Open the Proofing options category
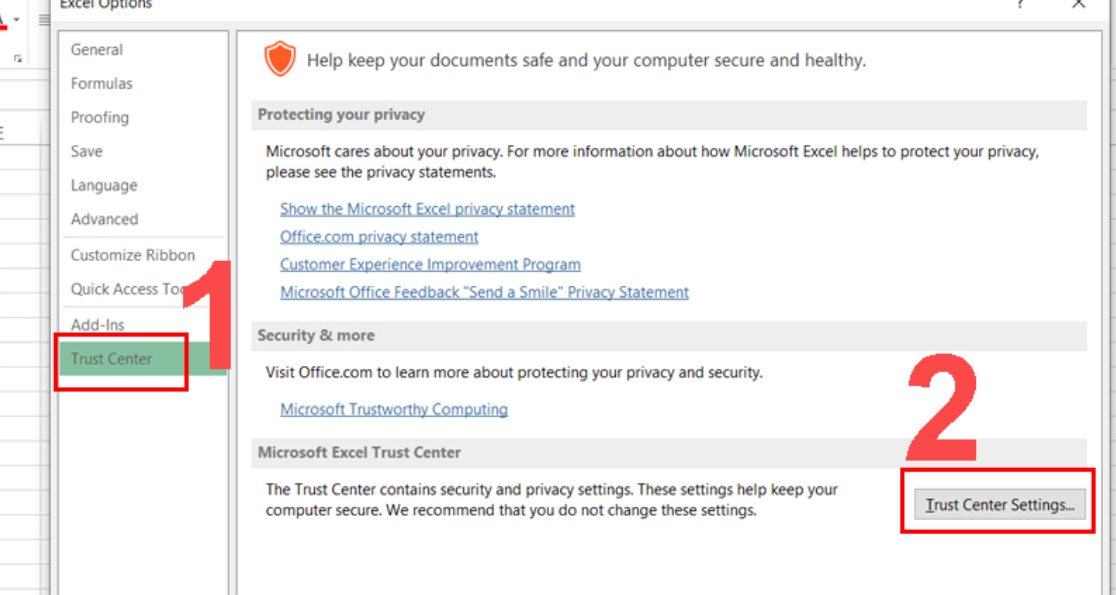Viewport: 1116px width, 595px height. pos(99,117)
